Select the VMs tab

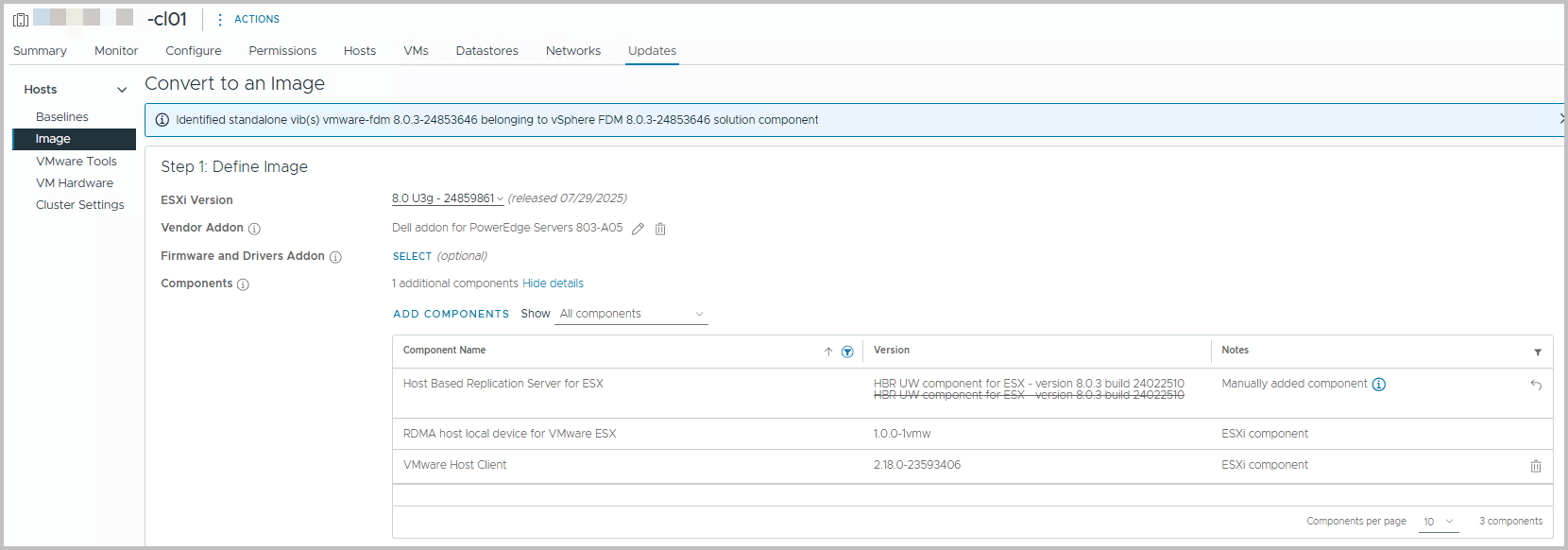[x=416, y=51]
